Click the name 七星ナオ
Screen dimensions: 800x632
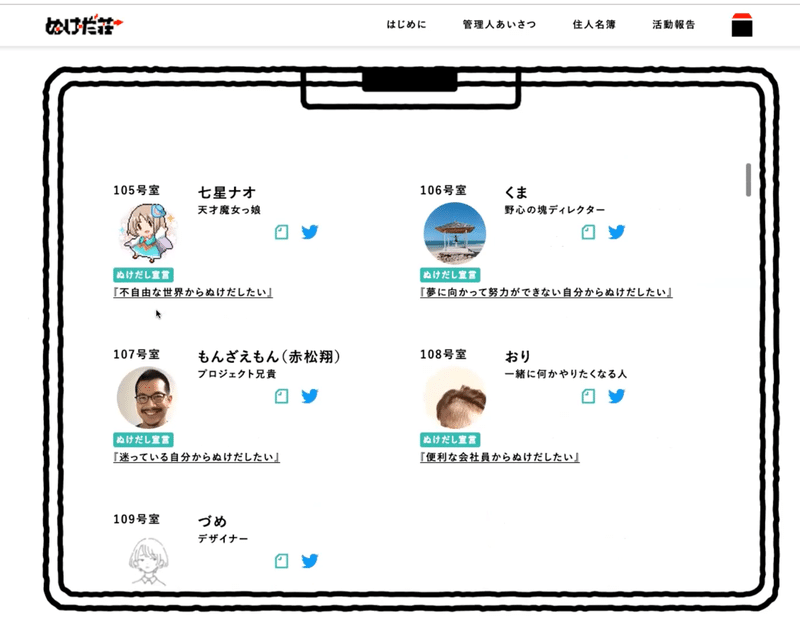point(227,192)
